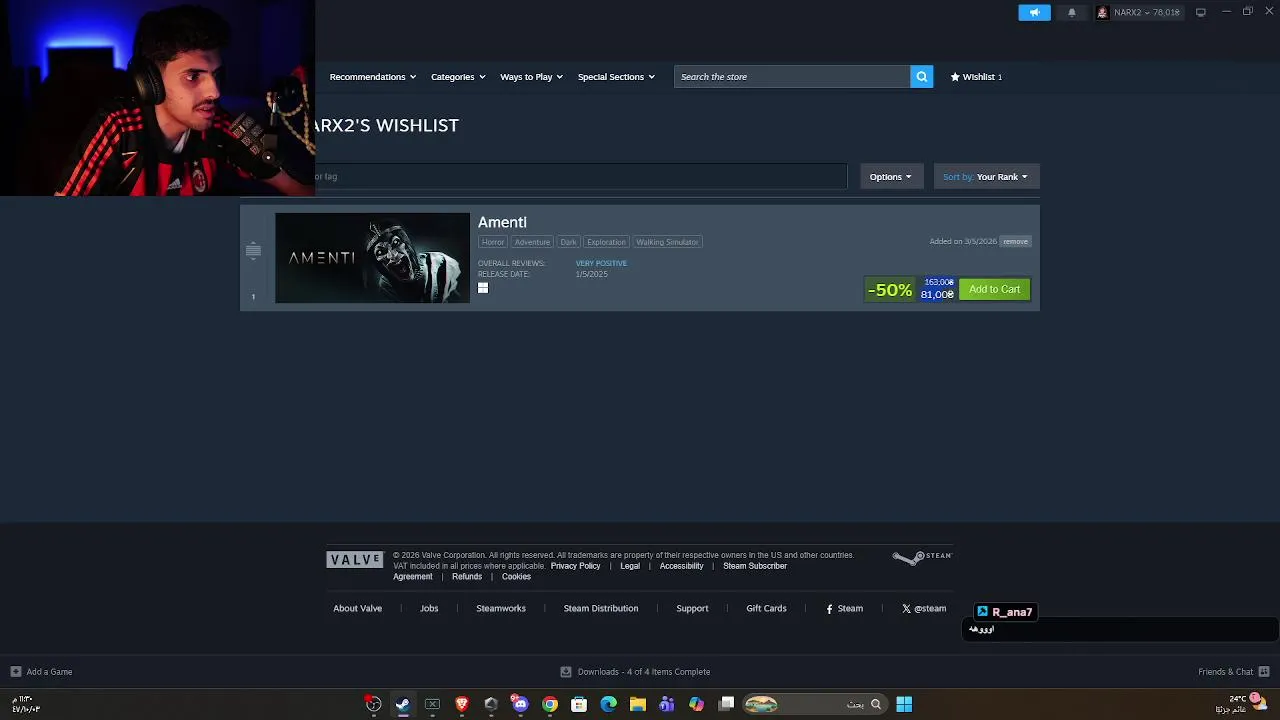Open Google Chrome in taskbar
The image size is (1280, 720).
click(x=549, y=704)
